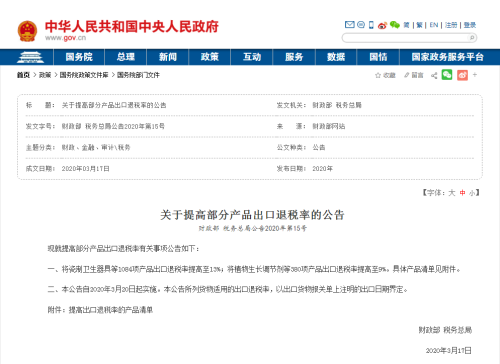Click the site search input field
This screenshot has height=364, width=500.
point(405,38)
